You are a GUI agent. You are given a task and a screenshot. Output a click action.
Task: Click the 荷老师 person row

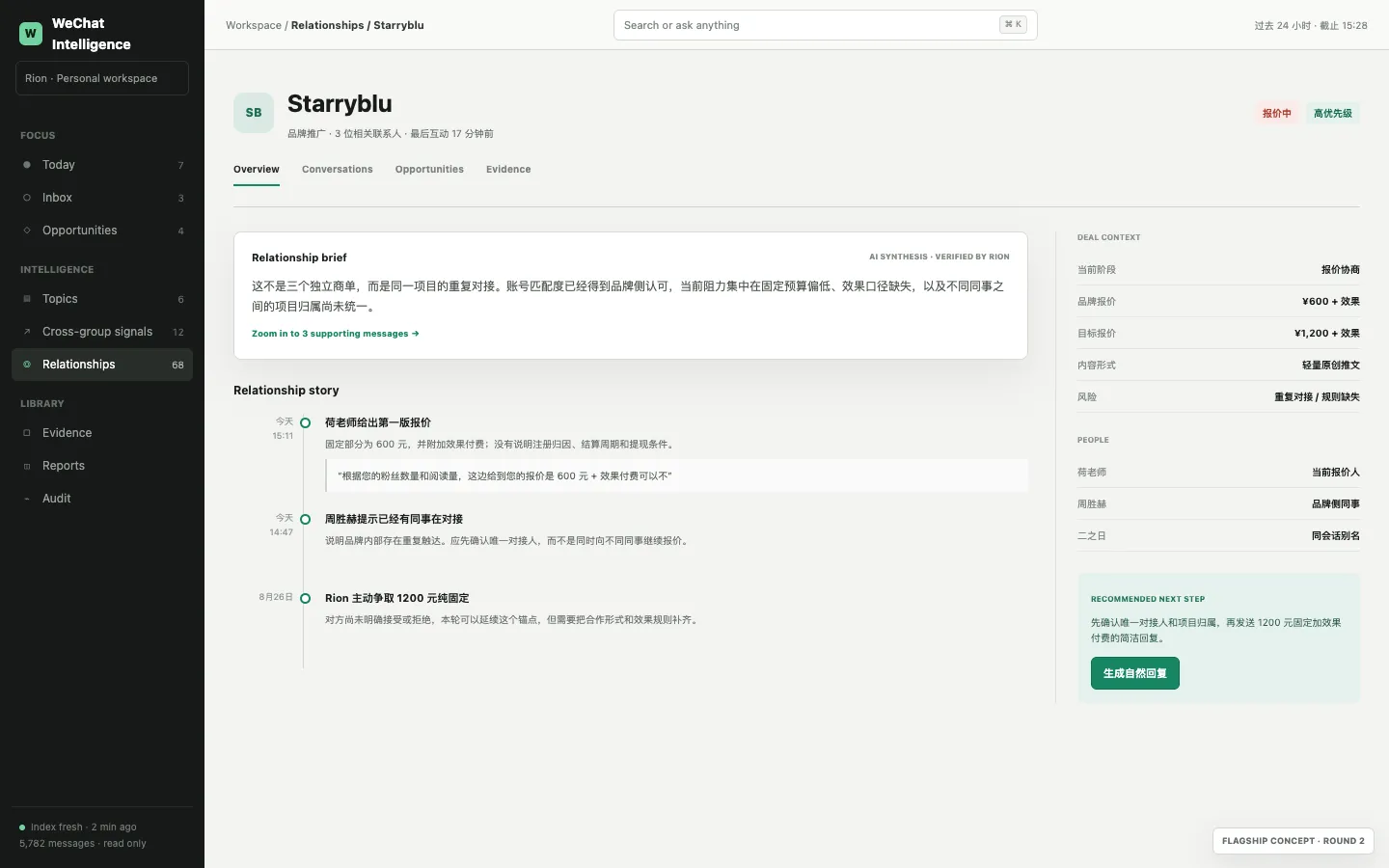[1218, 473]
